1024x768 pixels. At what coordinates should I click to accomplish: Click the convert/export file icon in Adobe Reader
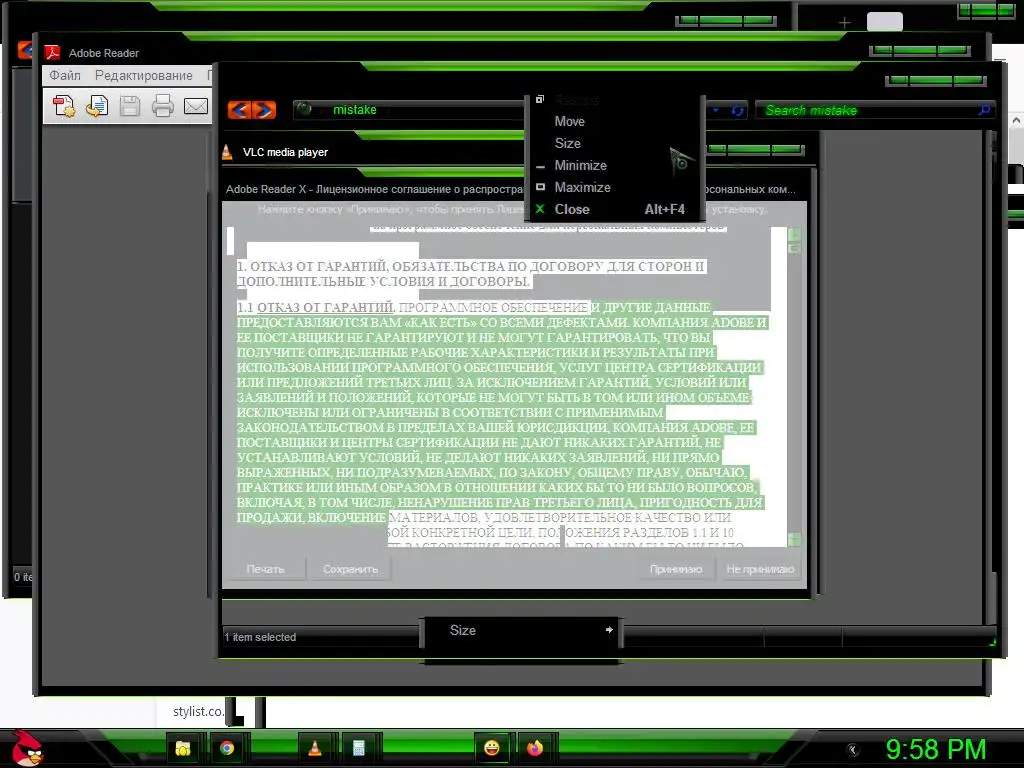coord(97,106)
